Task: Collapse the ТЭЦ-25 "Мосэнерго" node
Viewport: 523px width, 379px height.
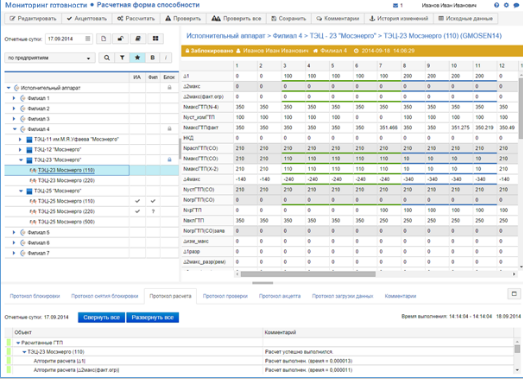Action: tap(21, 191)
